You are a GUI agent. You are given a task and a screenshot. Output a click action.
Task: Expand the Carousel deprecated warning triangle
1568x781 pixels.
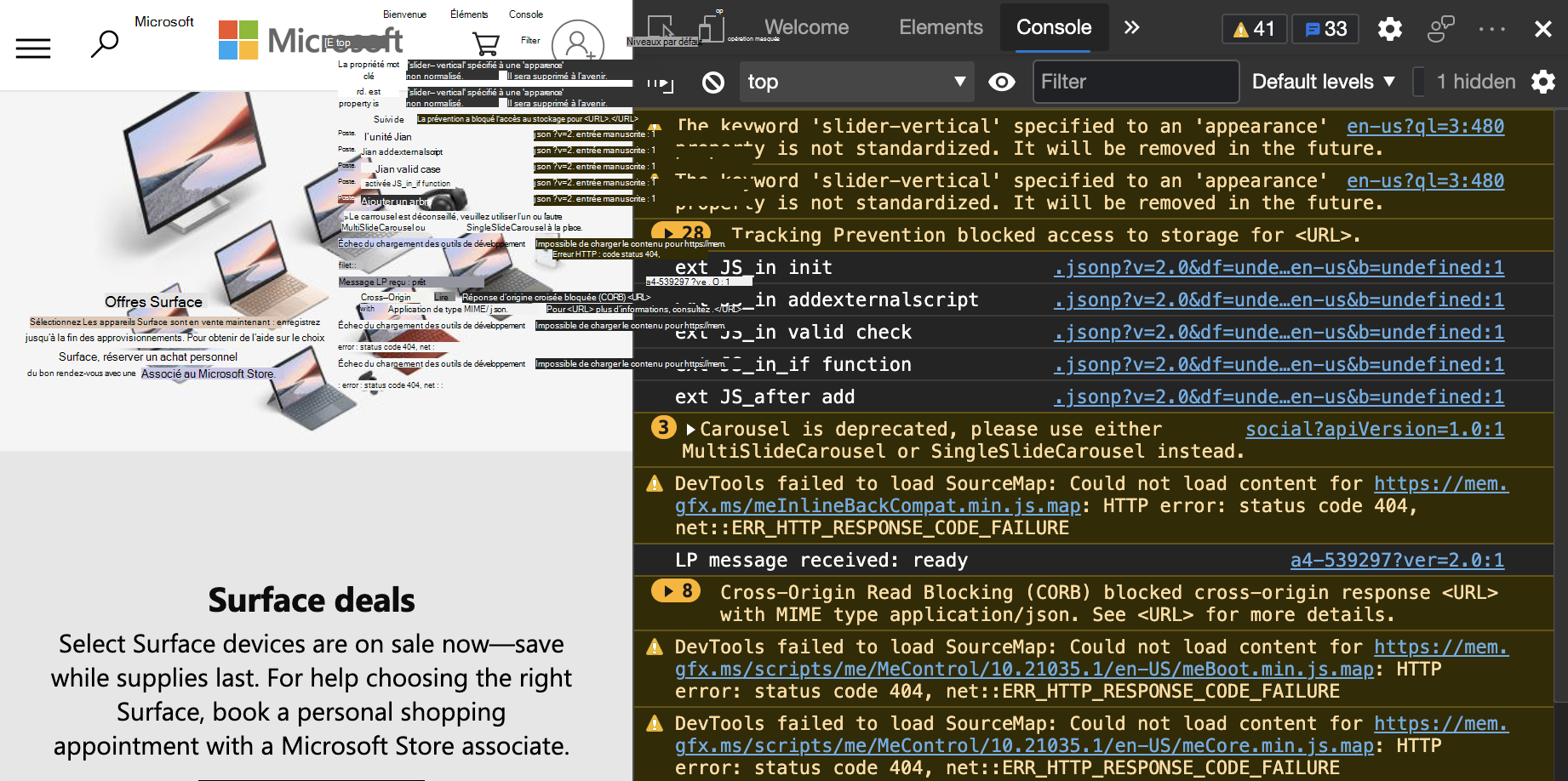point(690,430)
